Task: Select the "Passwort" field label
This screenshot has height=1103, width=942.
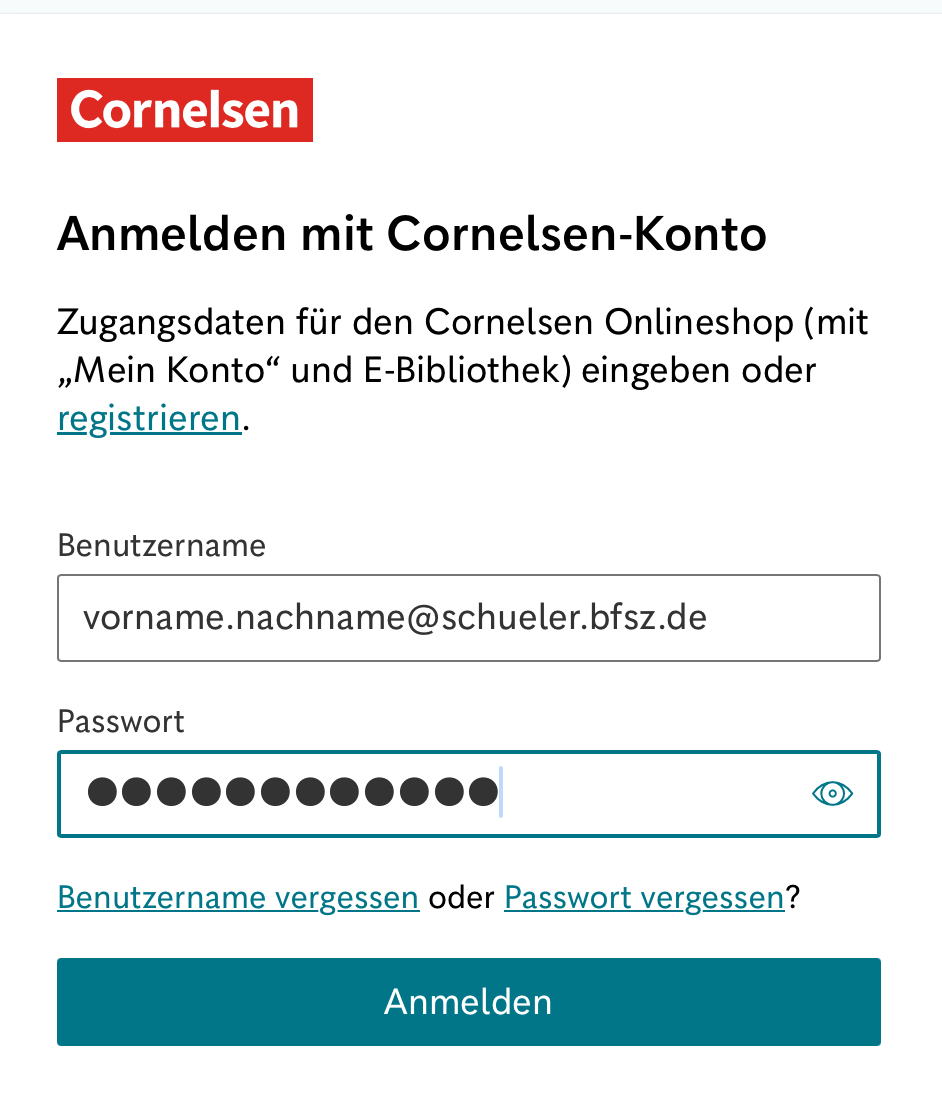Action: tap(121, 722)
